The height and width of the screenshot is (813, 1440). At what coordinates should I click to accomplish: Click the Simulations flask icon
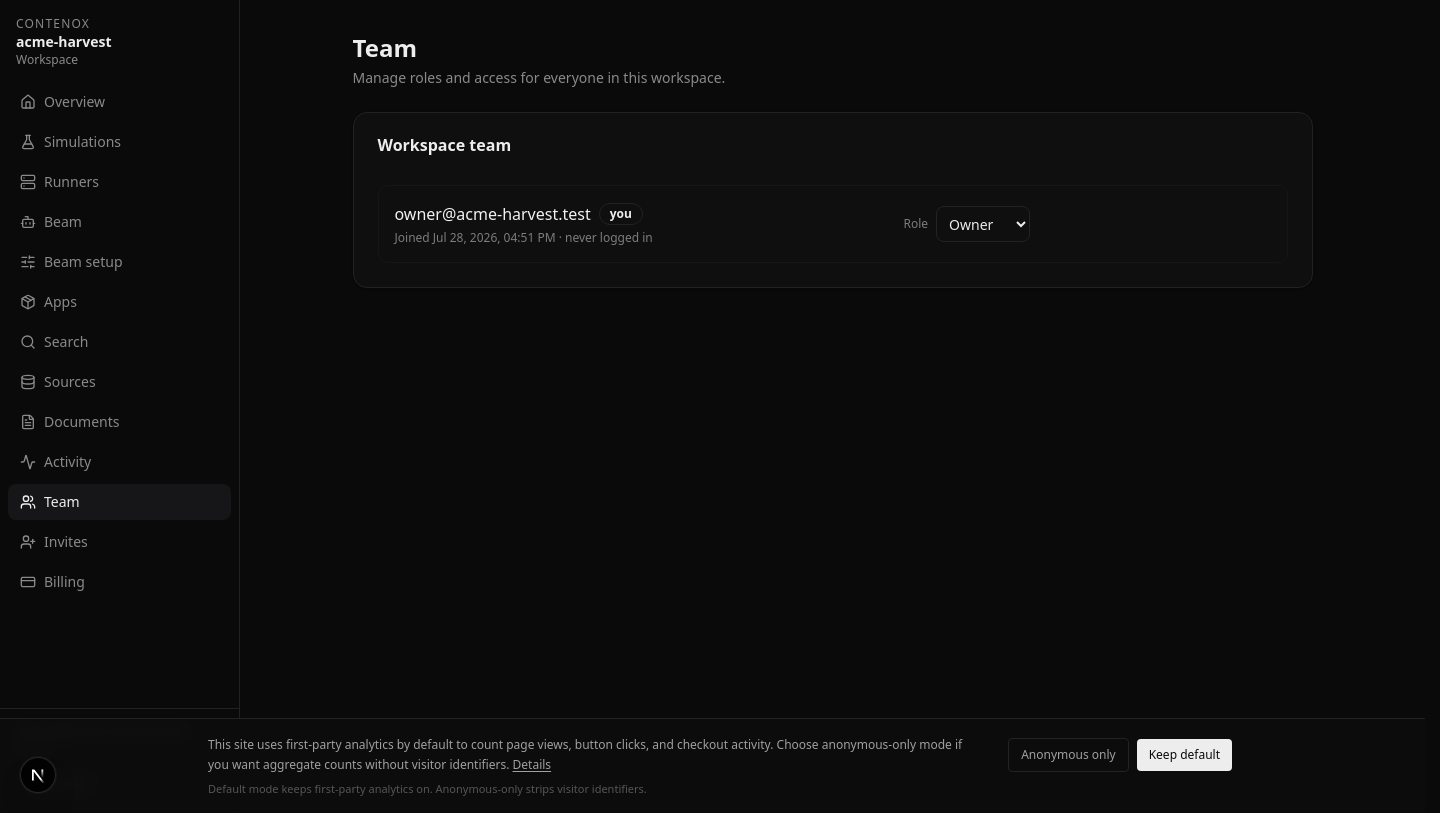pyautogui.click(x=28, y=142)
